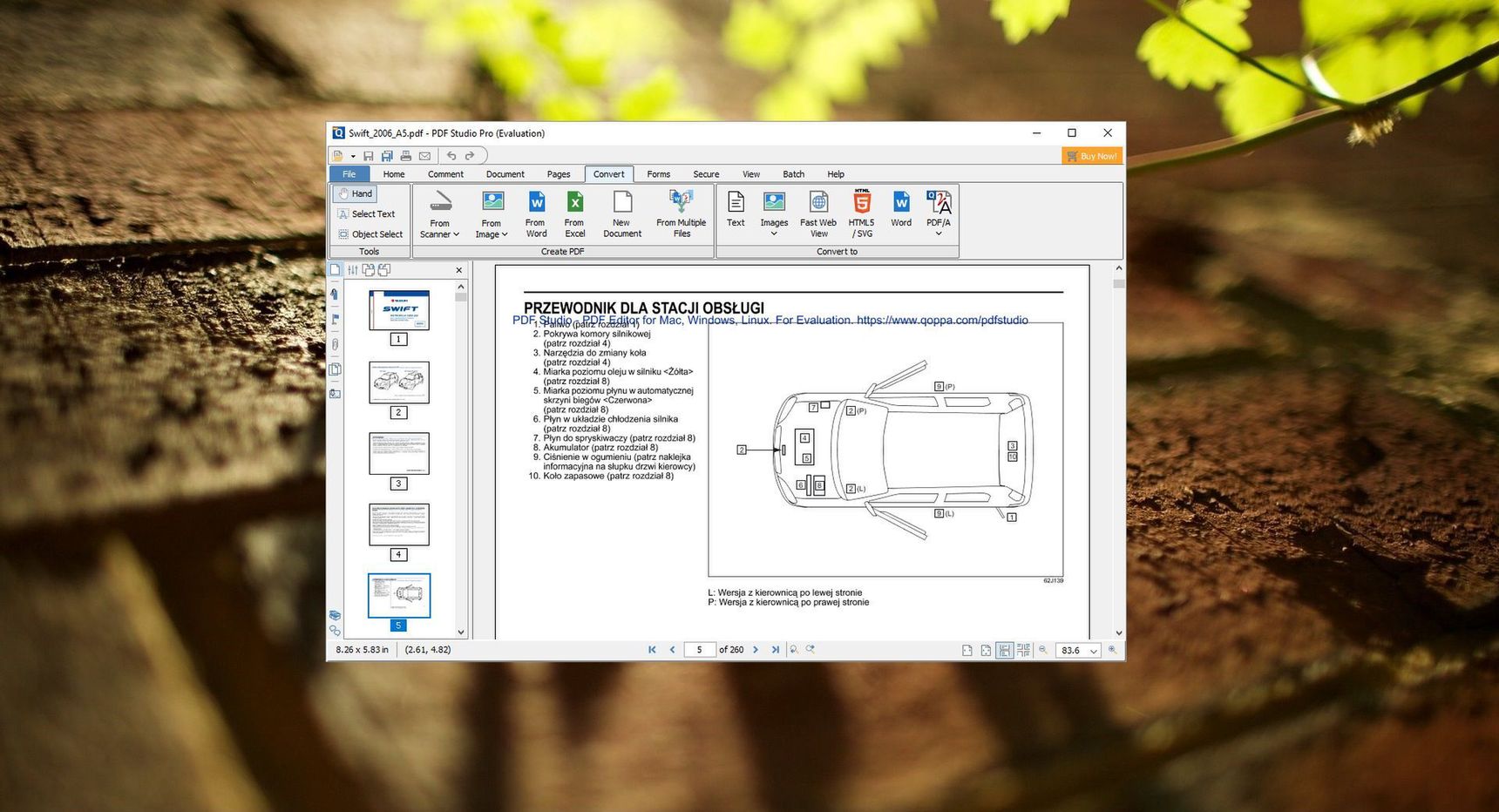Go to the first page

tap(652, 650)
